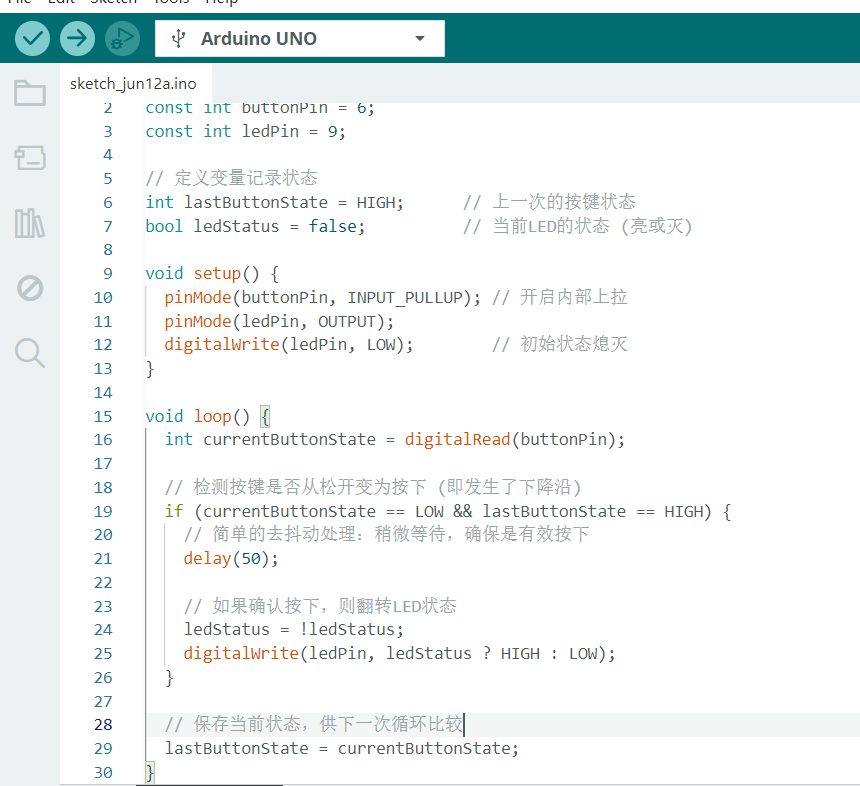Click the comment '// 检测按键是否从松开变为按下'
The image size is (860, 786).
[295, 487]
